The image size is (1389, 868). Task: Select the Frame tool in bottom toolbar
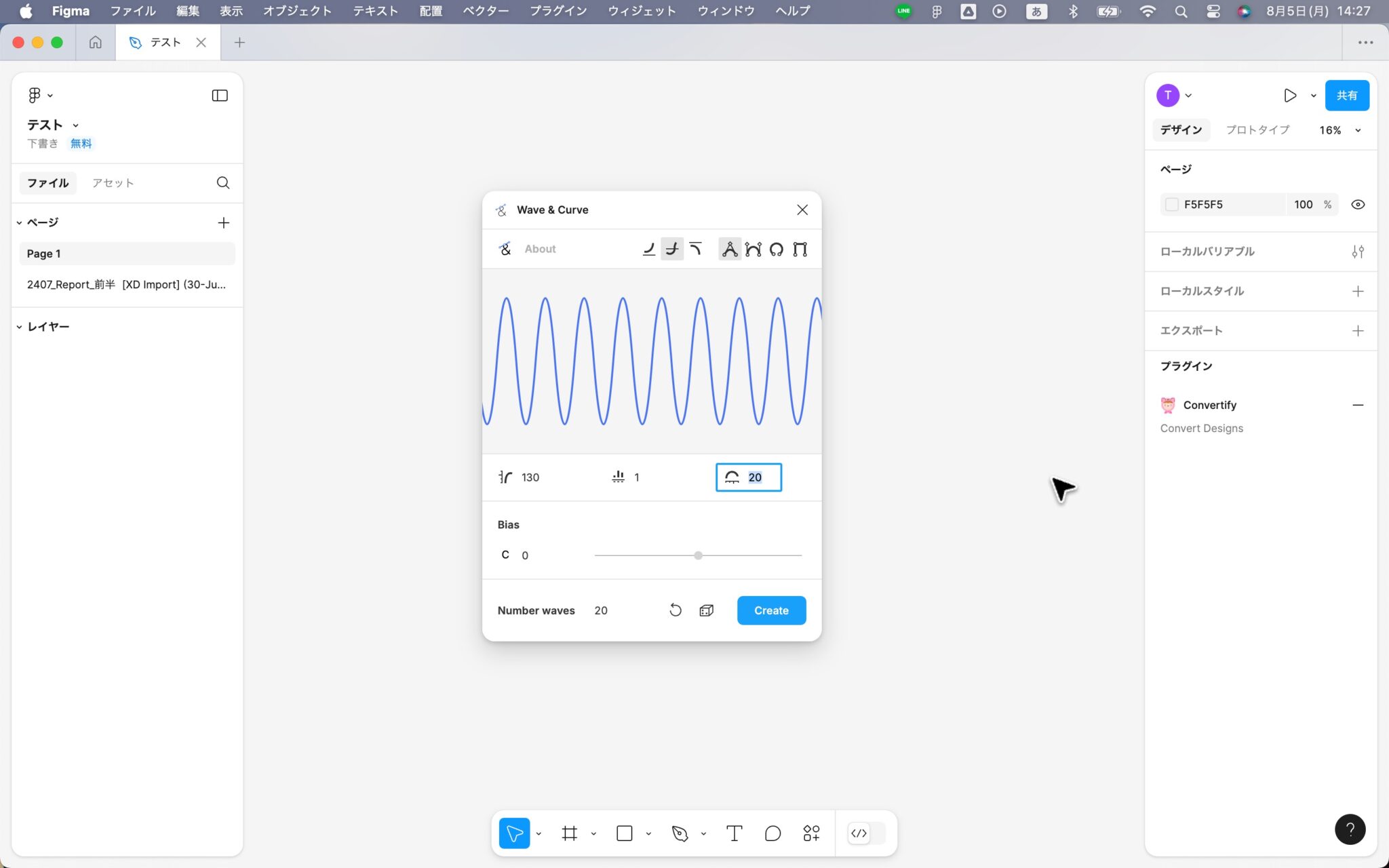point(569,833)
